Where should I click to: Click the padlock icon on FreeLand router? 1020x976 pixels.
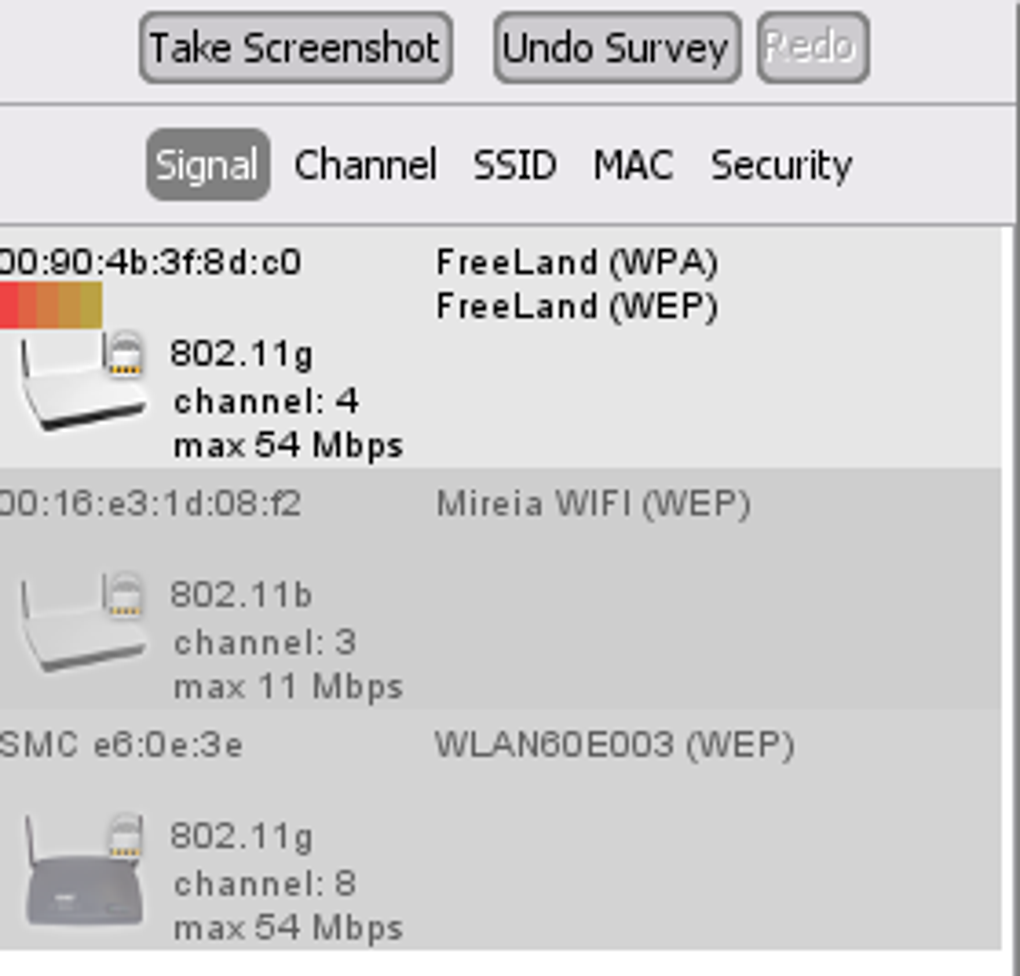(126, 353)
